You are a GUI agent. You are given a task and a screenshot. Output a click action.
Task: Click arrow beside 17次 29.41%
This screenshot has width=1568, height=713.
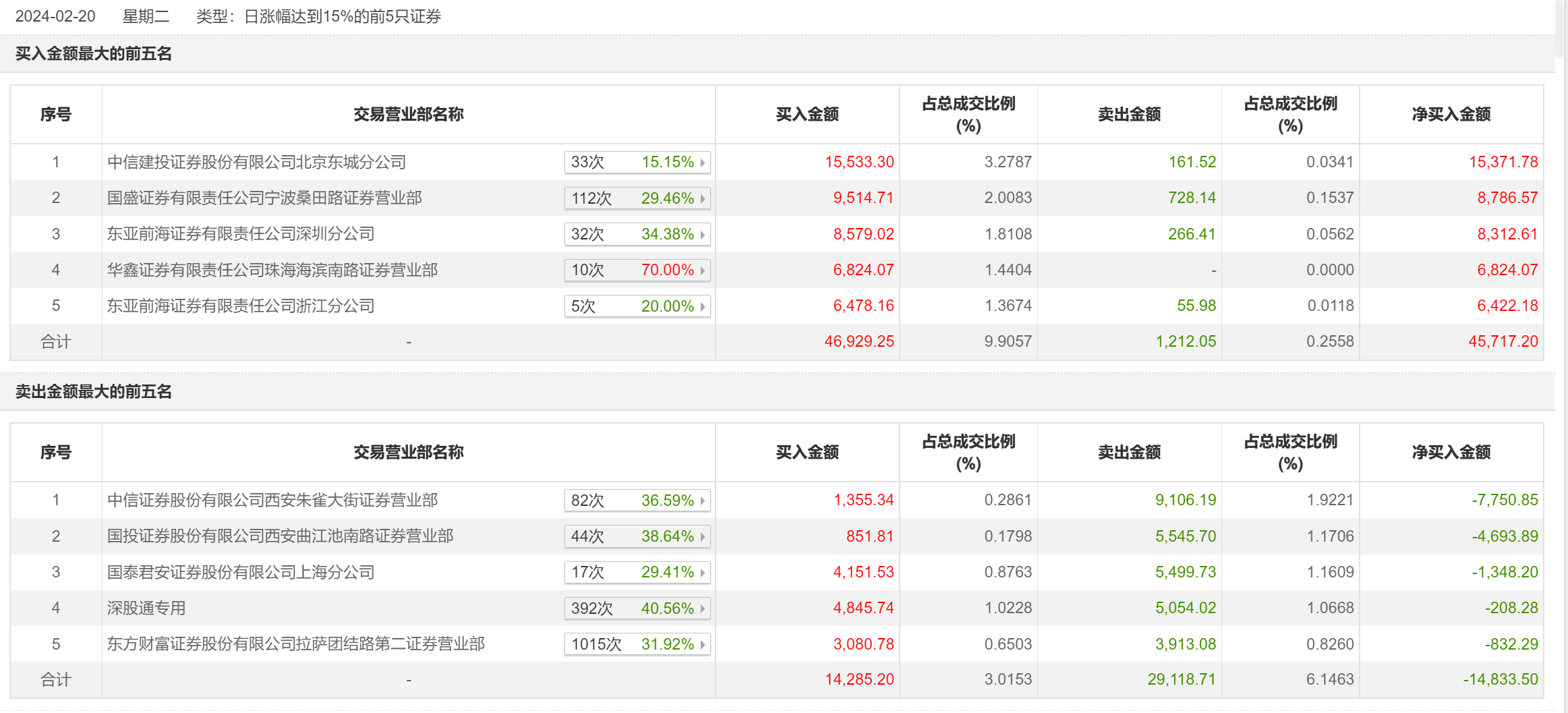702,573
